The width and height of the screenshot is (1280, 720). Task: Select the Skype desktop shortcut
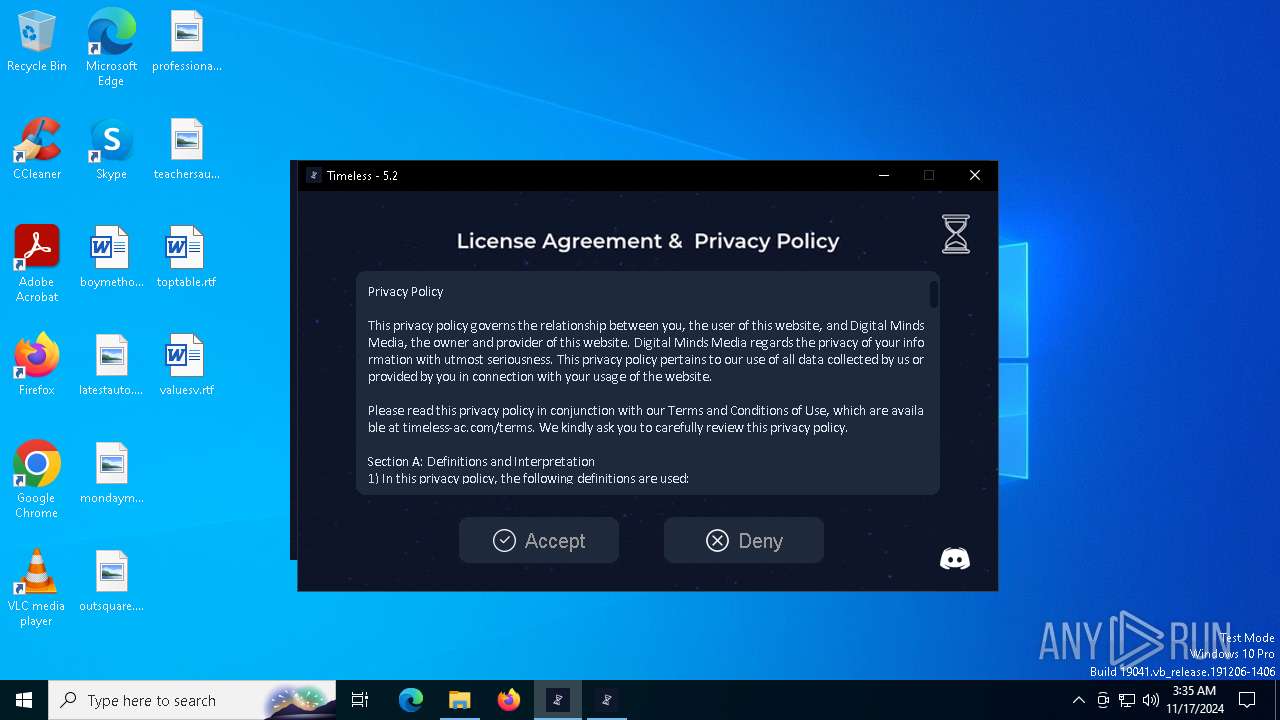tap(111, 149)
